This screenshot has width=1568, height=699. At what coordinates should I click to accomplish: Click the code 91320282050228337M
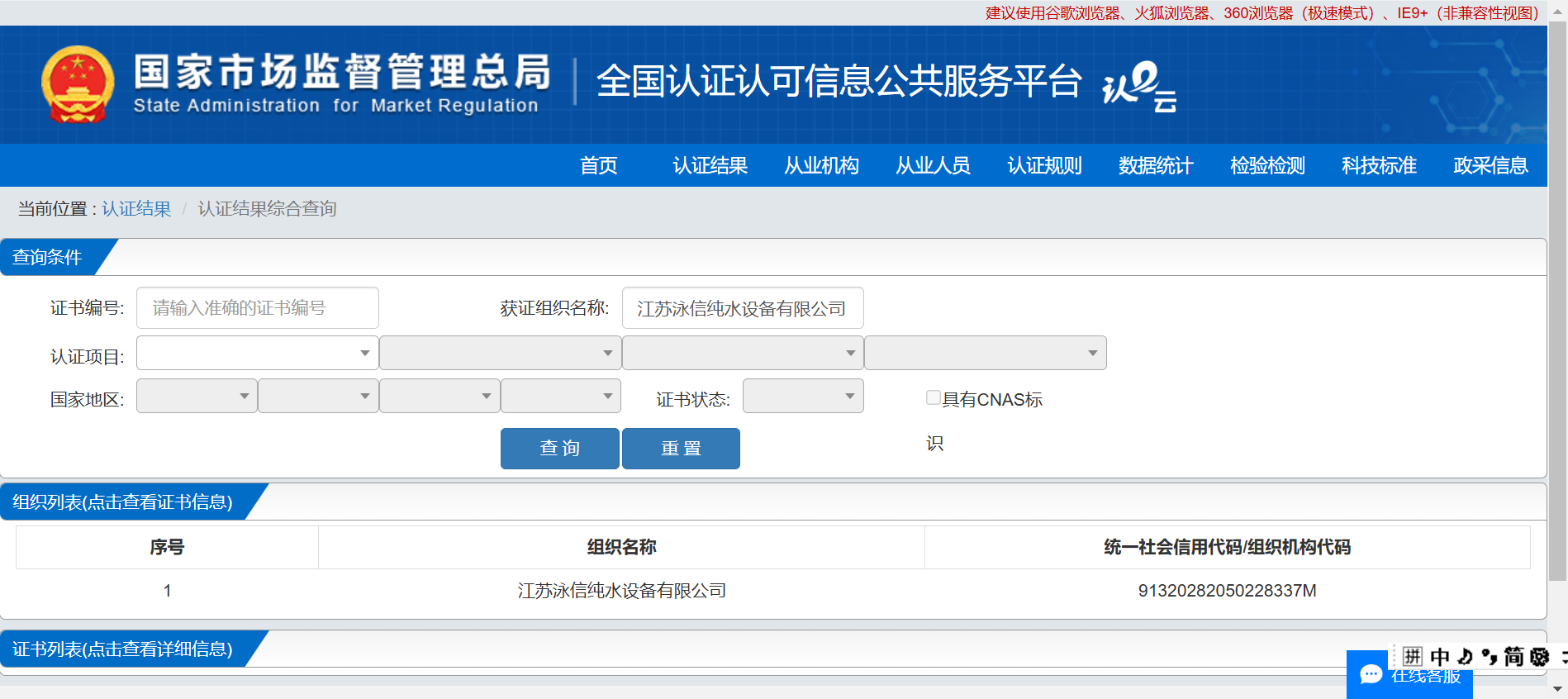[x=1228, y=591]
